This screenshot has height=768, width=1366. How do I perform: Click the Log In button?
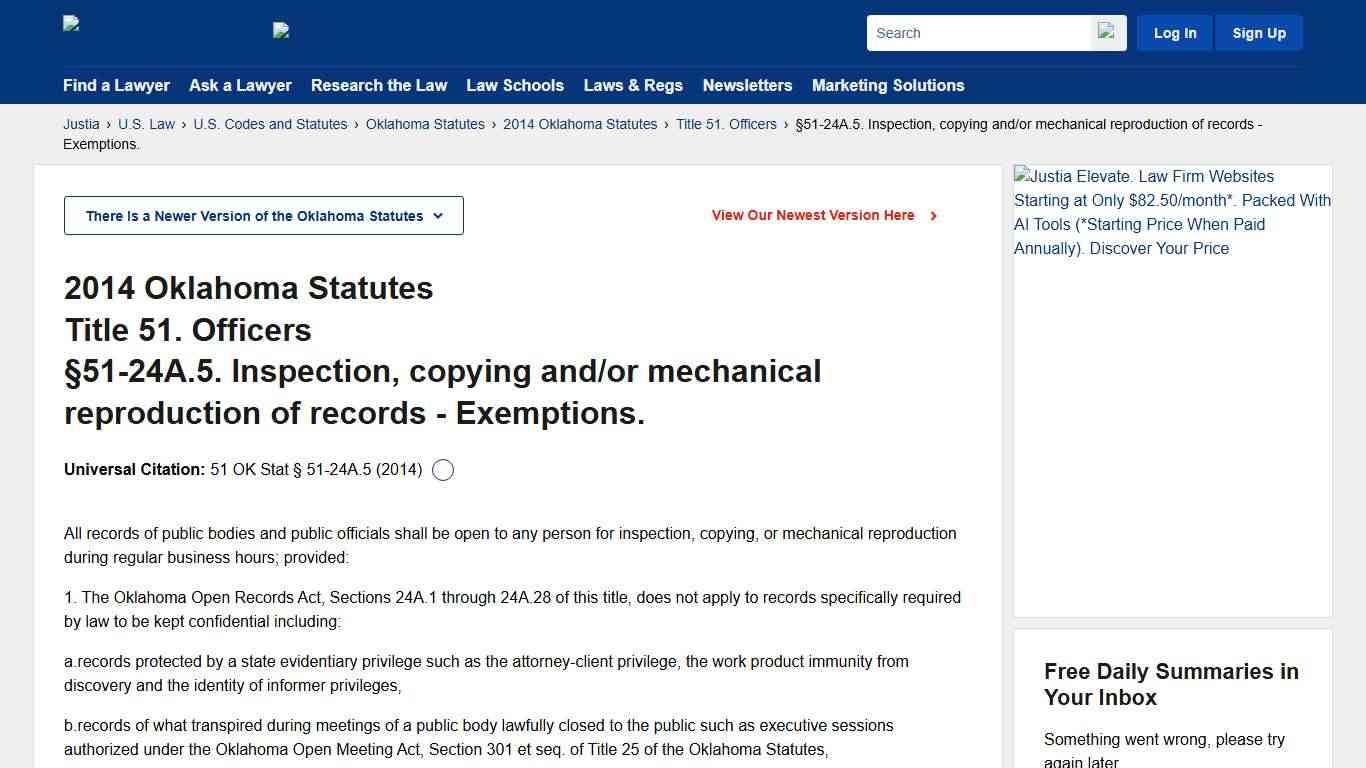tap(1174, 32)
